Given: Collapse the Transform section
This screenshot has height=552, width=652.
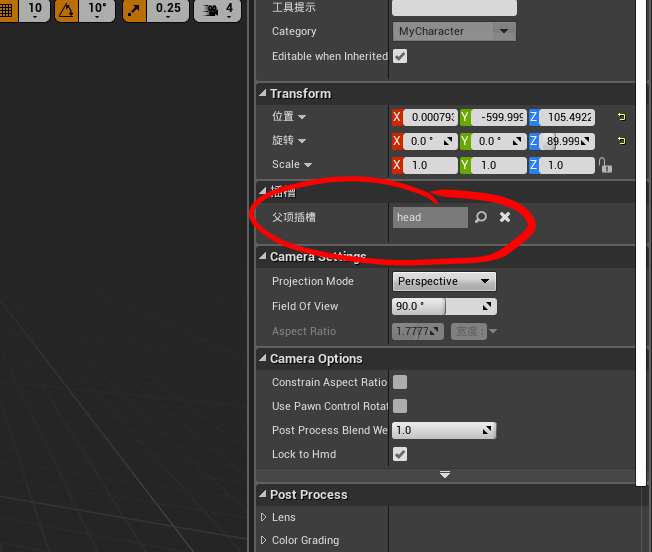Looking at the screenshot, I should point(263,93).
